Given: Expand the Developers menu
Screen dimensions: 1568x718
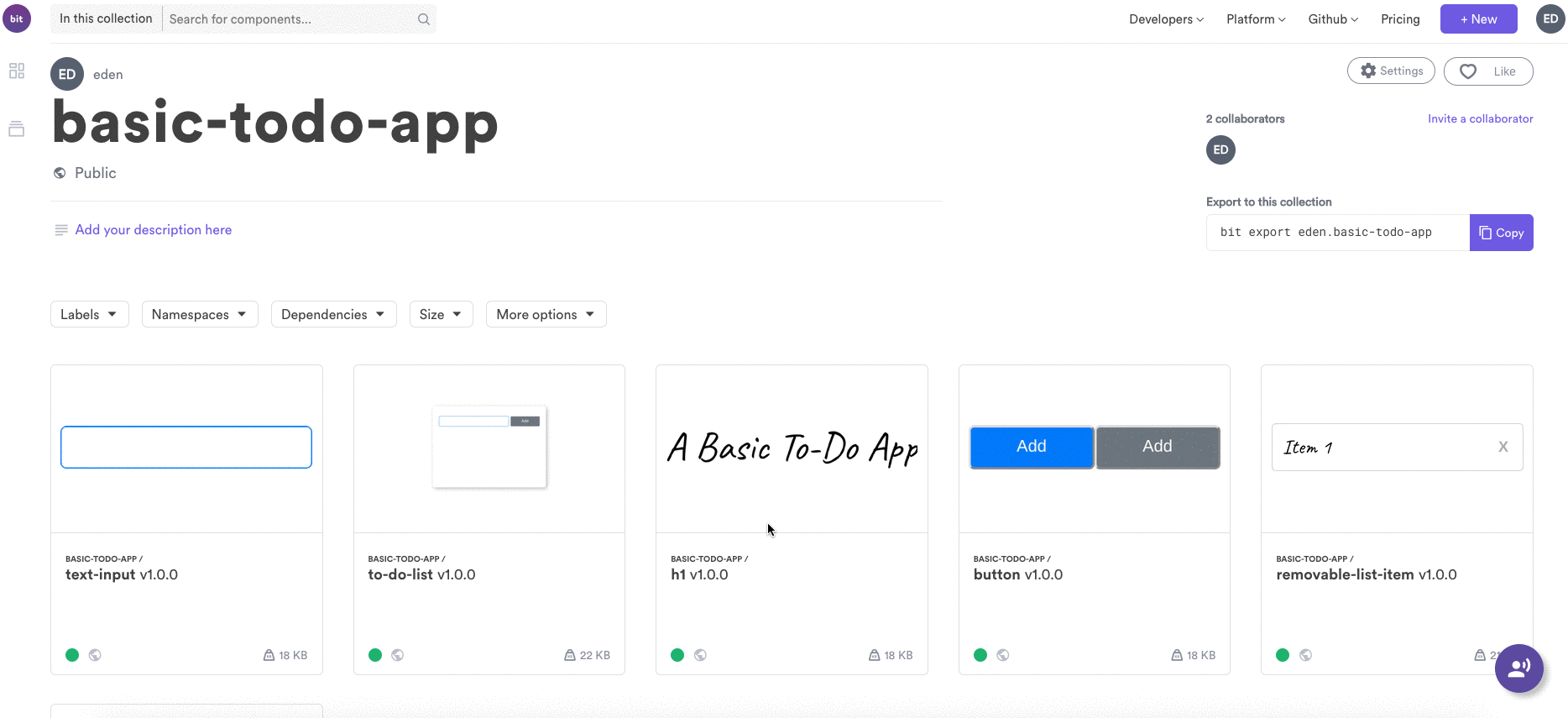Looking at the screenshot, I should tap(1166, 19).
